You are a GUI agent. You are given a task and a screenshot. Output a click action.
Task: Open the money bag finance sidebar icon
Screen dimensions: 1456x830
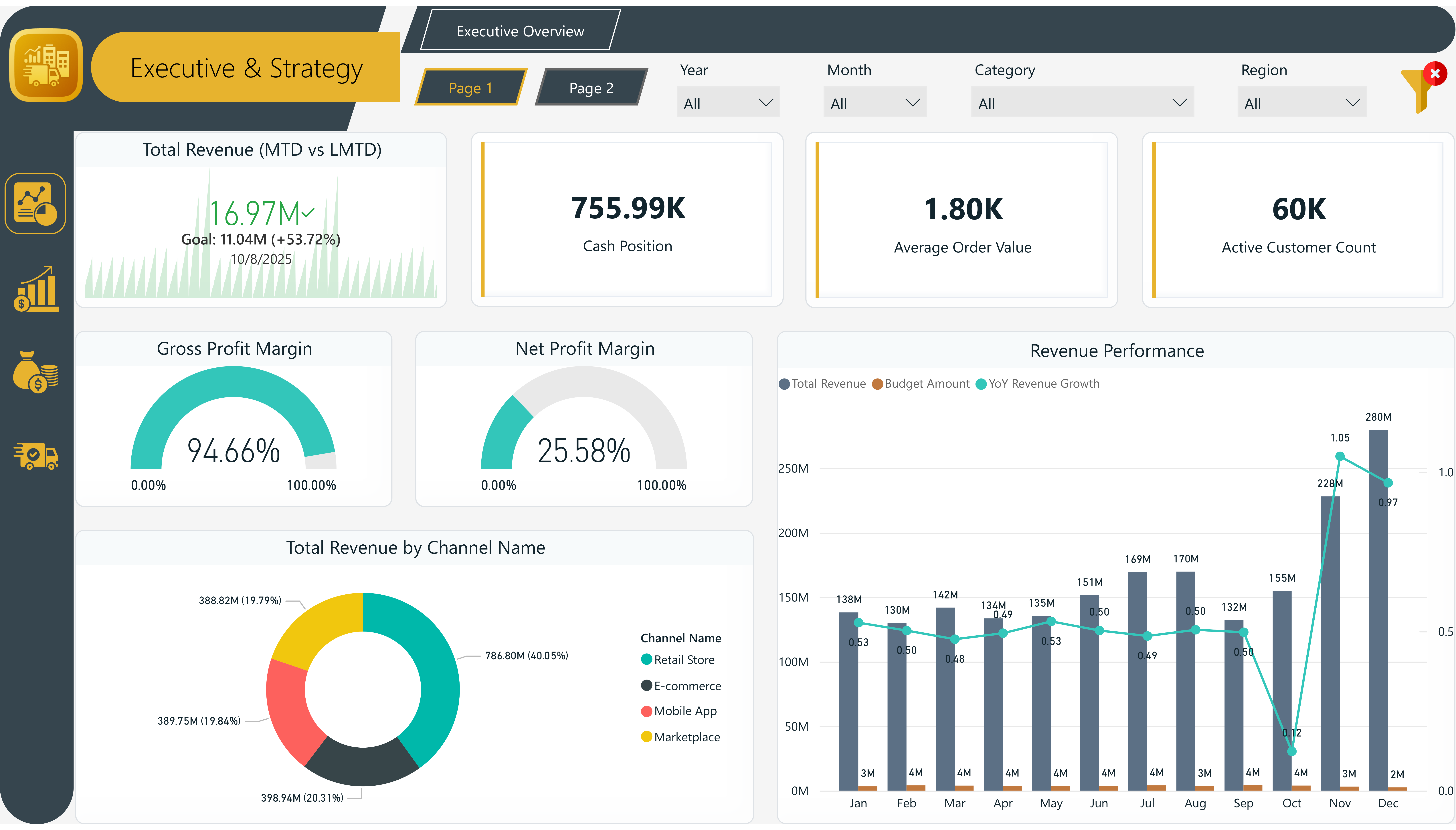(x=35, y=372)
